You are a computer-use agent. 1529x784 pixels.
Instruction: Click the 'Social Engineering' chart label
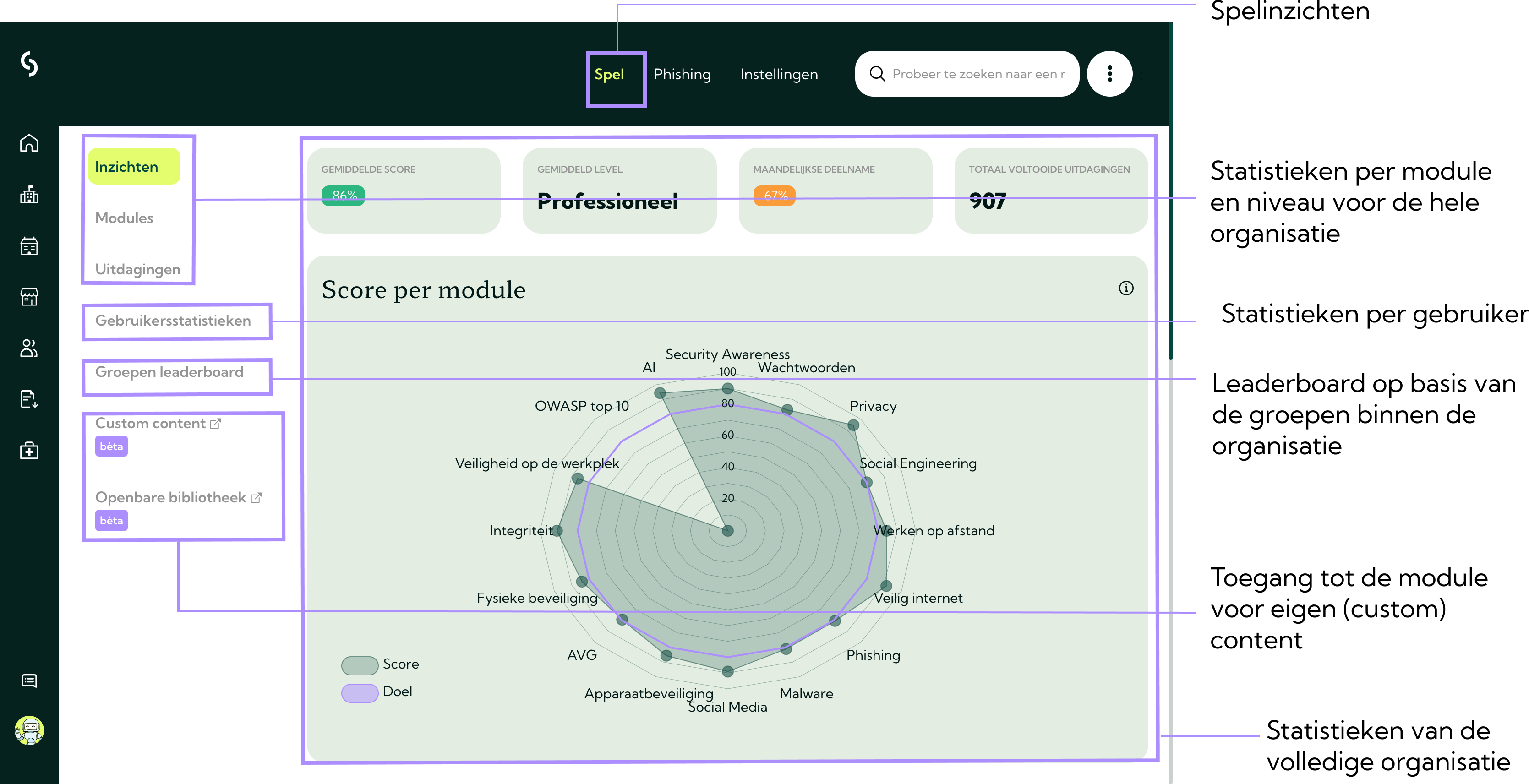pyautogui.click(x=917, y=463)
